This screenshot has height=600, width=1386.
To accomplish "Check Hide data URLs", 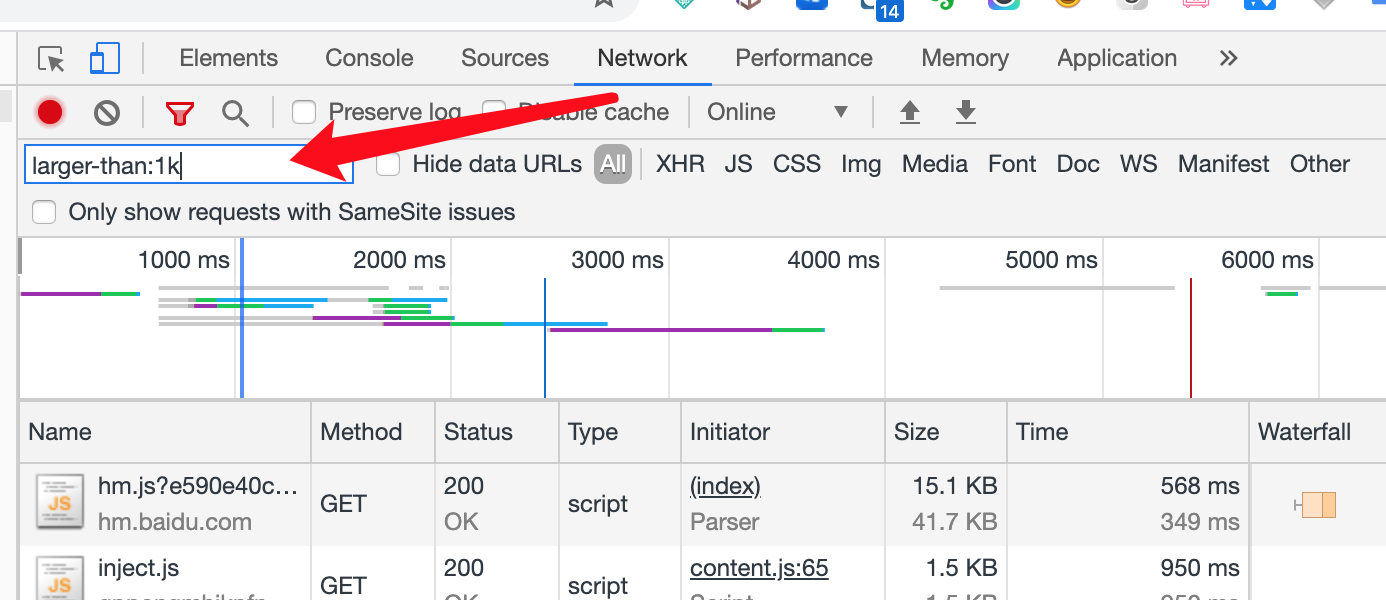I will point(388,164).
